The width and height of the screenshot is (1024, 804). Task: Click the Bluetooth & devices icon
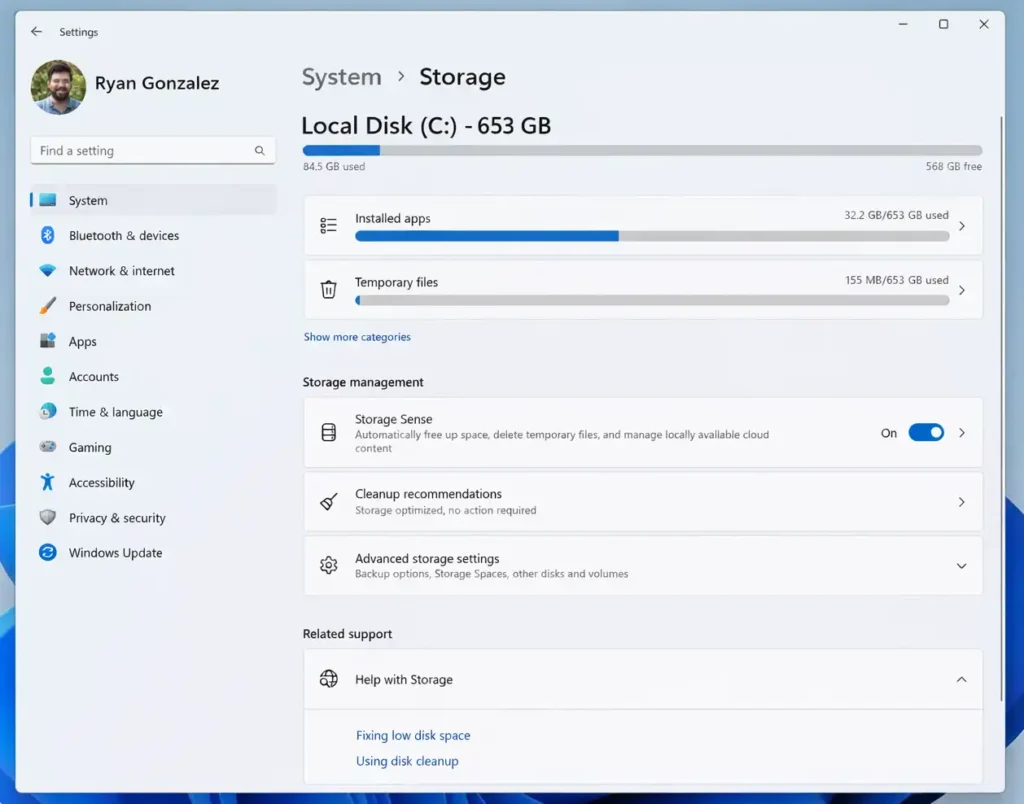pyautogui.click(x=47, y=236)
